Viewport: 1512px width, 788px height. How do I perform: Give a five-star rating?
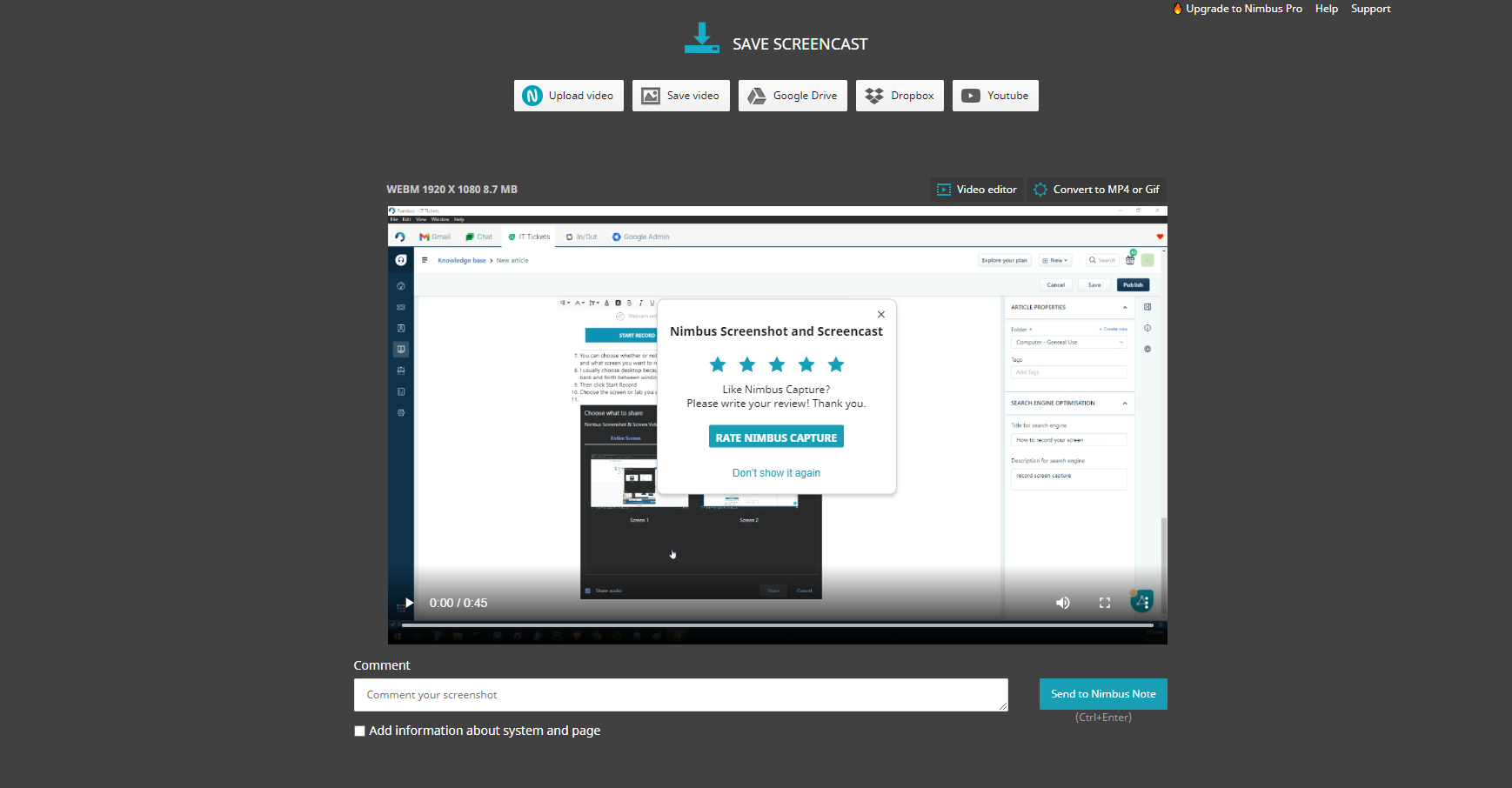click(836, 364)
